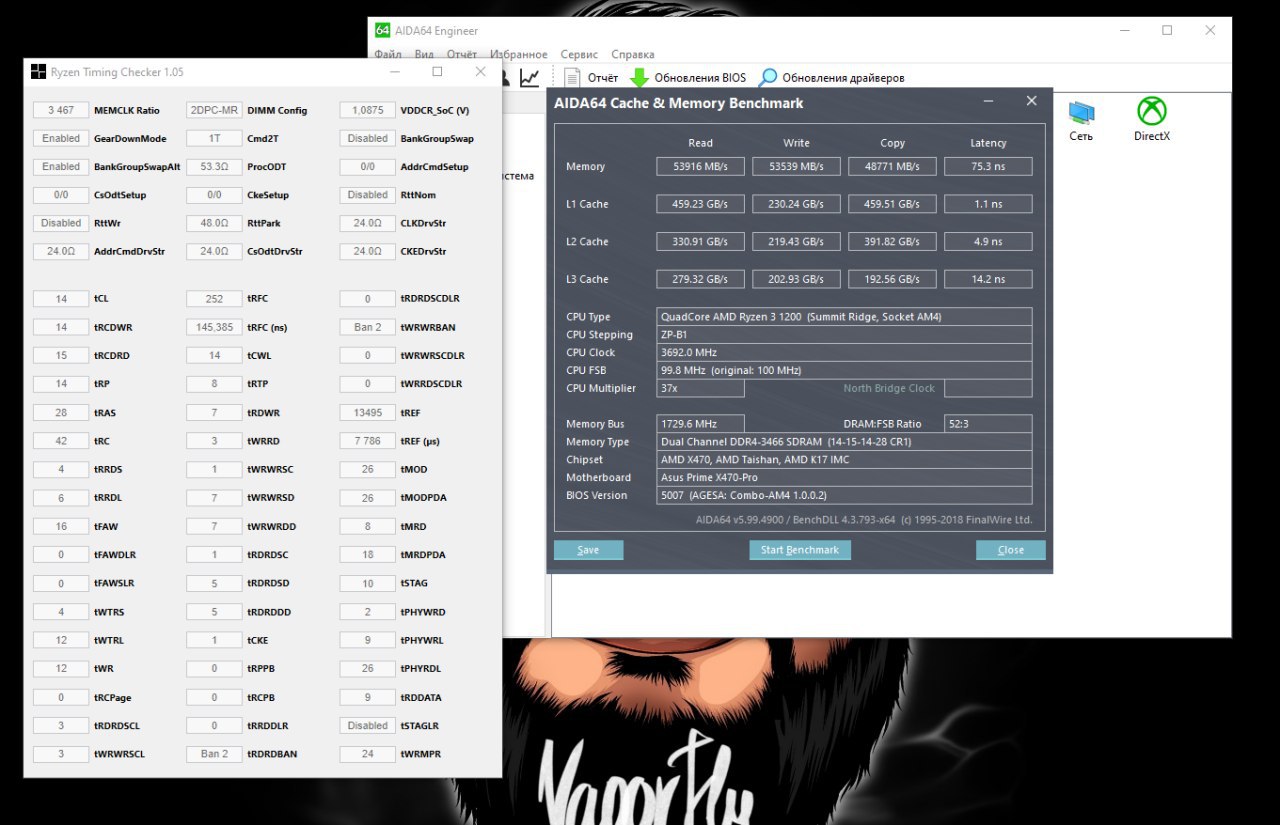Click the tREF 13495 value field
The width and height of the screenshot is (1280, 825).
[x=368, y=412]
